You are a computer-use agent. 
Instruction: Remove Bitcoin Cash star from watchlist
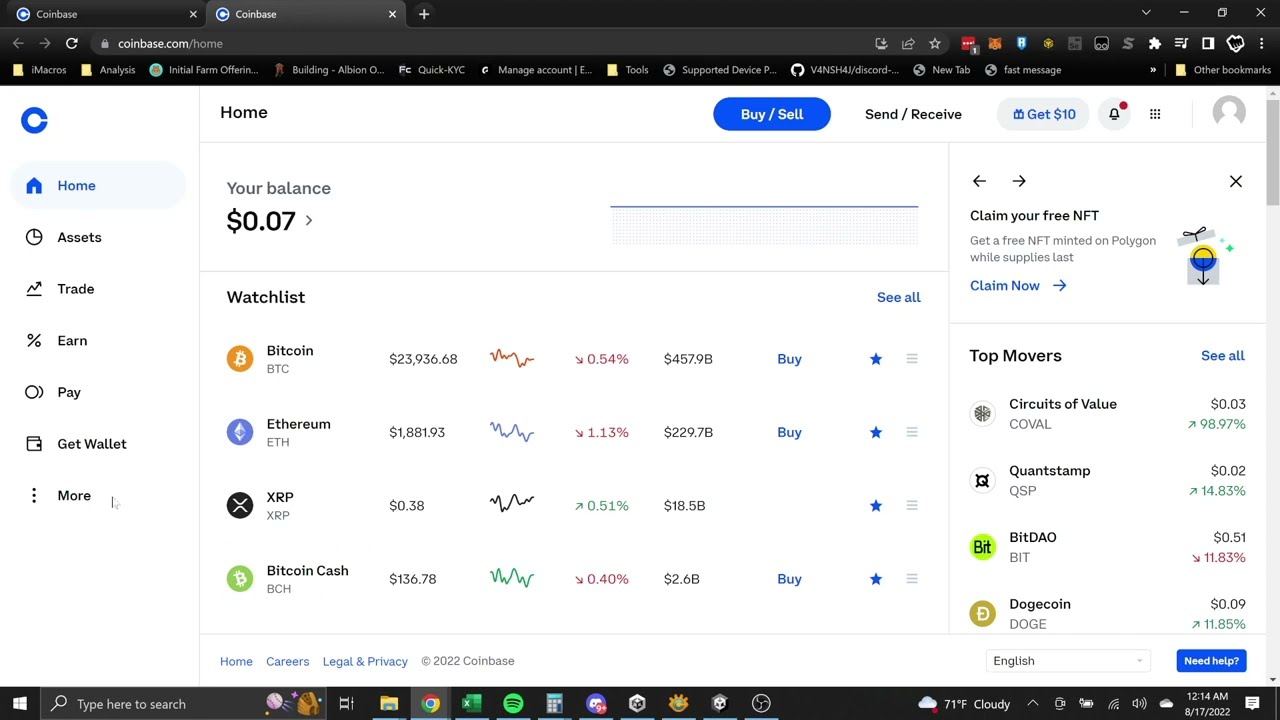876,579
